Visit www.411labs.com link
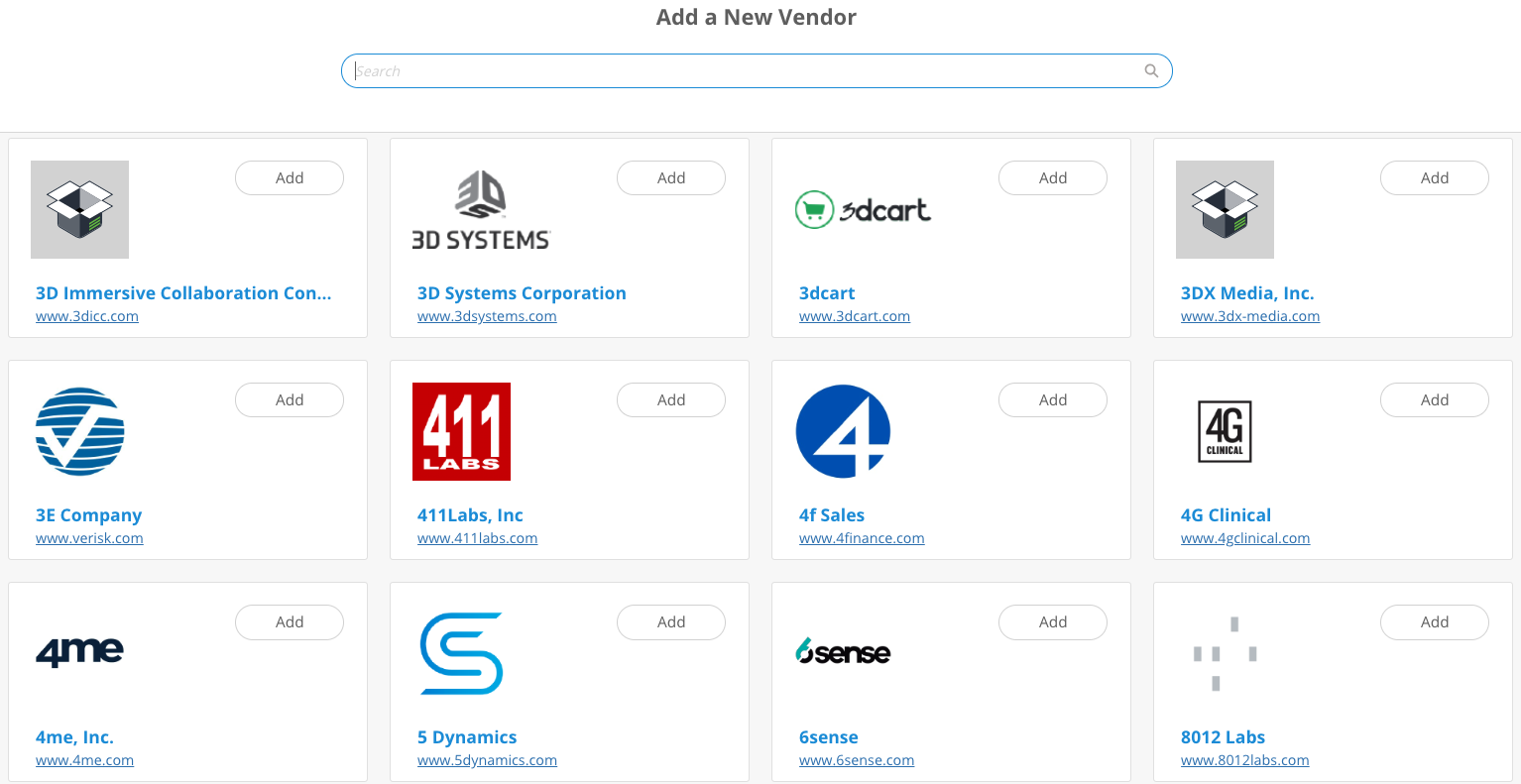The height and width of the screenshot is (784, 1521). coord(477,538)
